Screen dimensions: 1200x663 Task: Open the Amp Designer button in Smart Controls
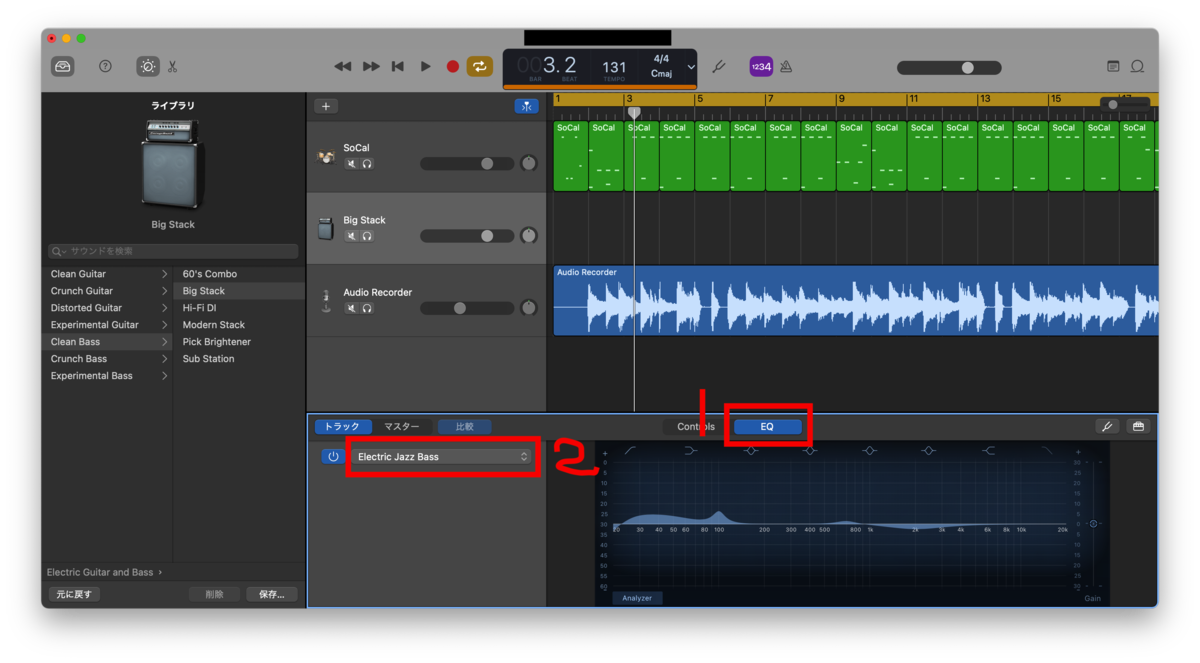pyautogui.click(x=1107, y=426)
